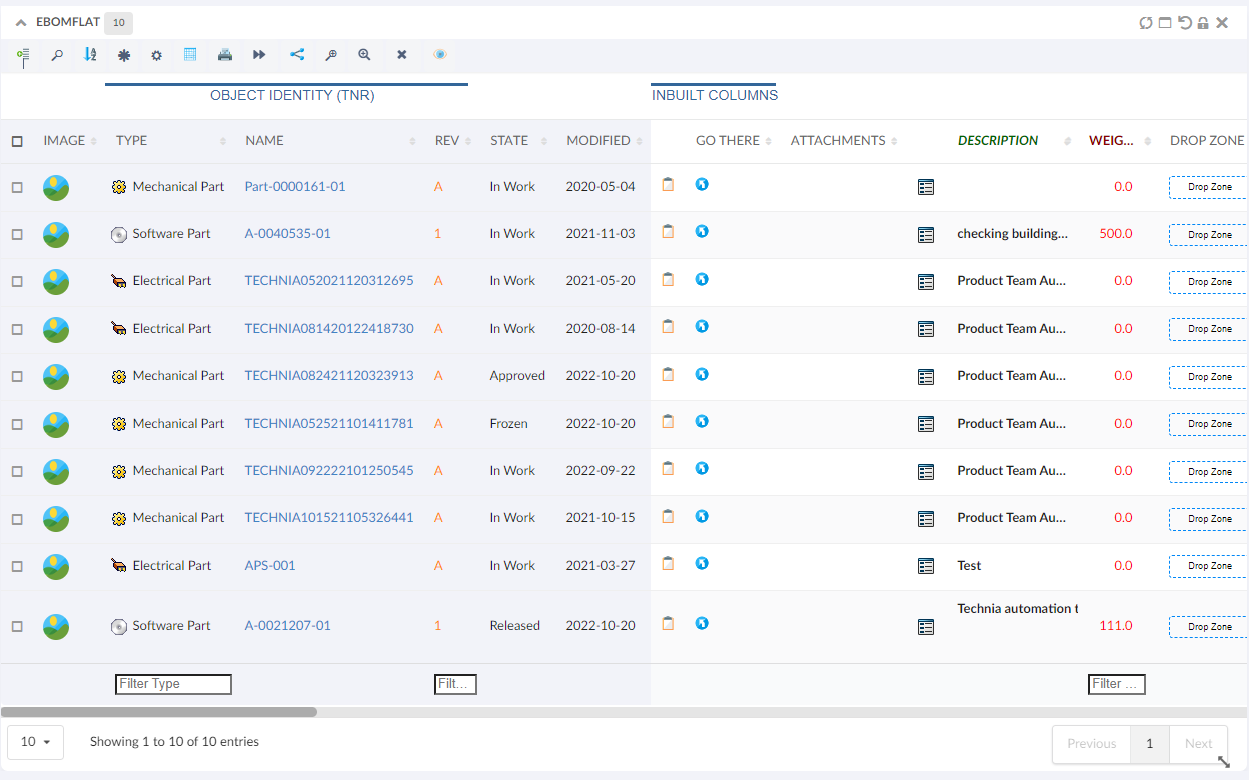Click the blue table grid toolbar icon
Image resolution: width=1249 pixels, height=780 pixels.
[190, 55]
